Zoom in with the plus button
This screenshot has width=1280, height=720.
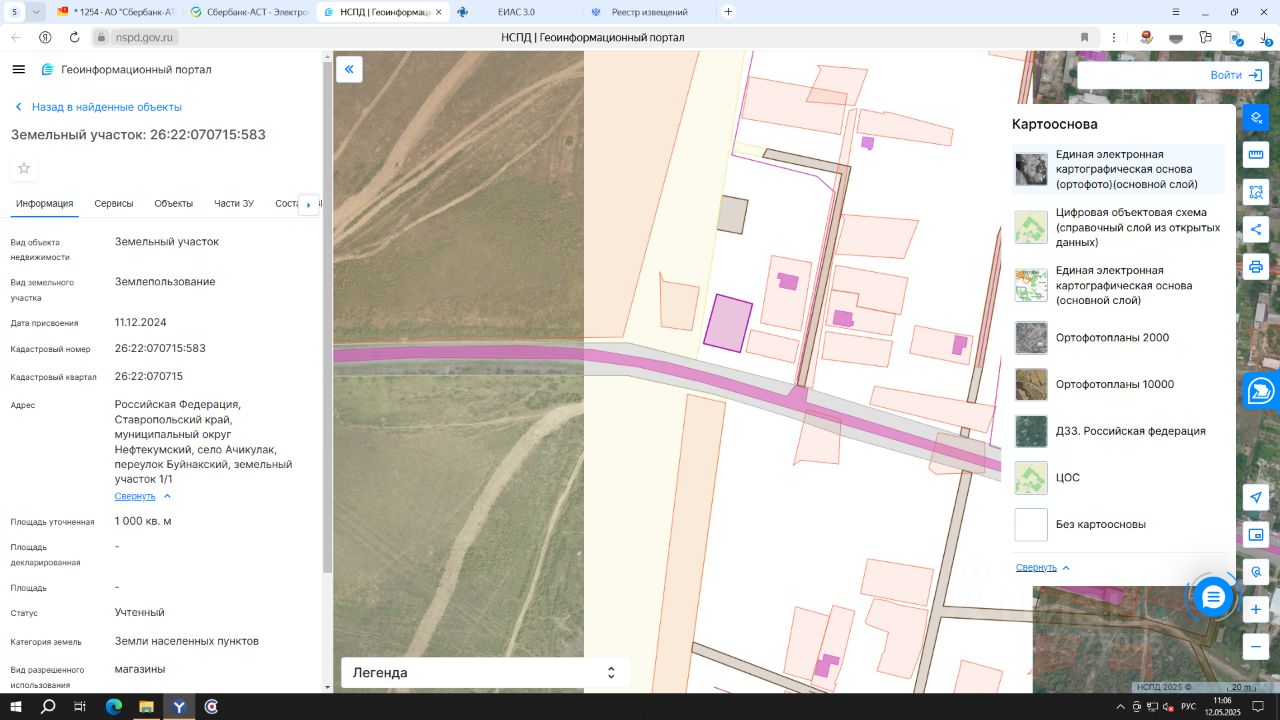[1256, 609]
